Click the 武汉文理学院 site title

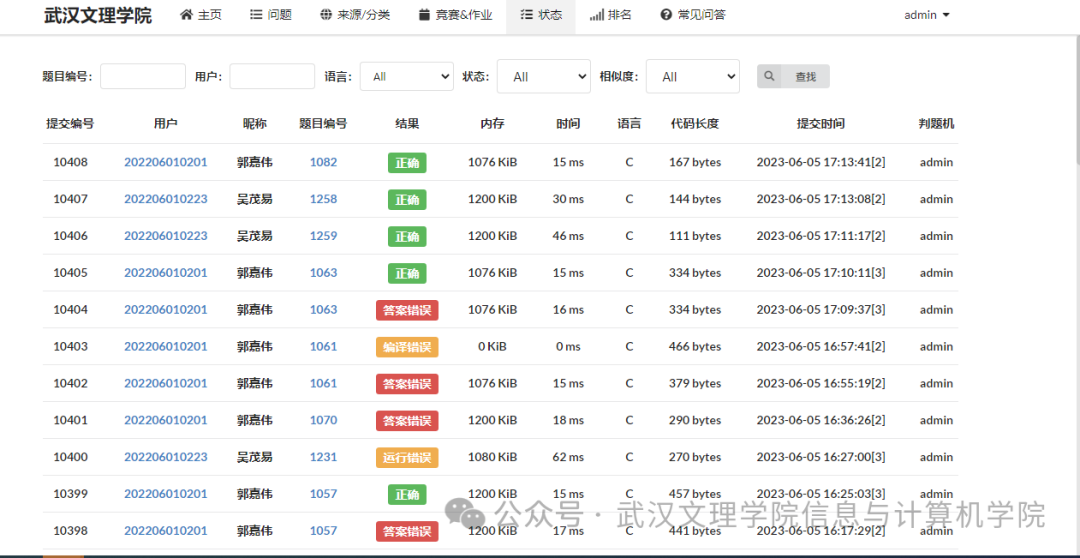tap(98, 16)
